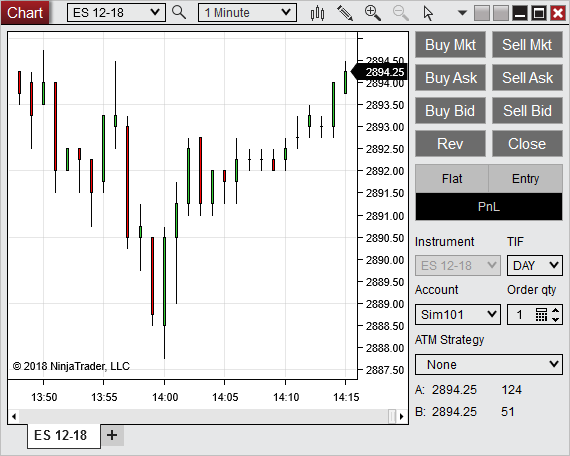
Task: Click the 2894.25 current price marker
Action: point(380,72)
